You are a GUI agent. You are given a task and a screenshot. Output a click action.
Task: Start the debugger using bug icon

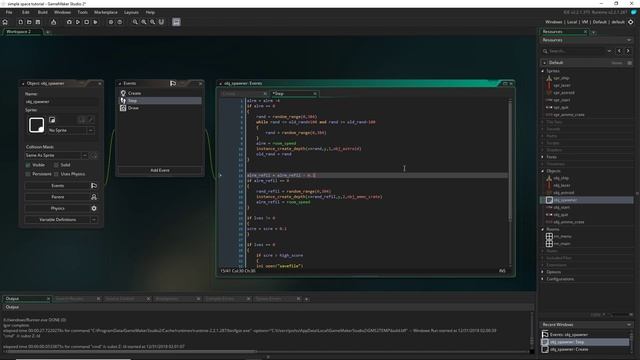(69, 22)
